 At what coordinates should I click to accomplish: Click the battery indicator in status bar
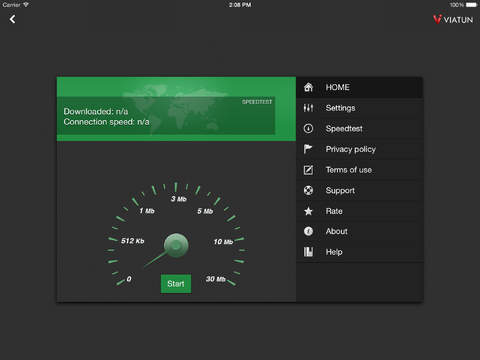click(472, 5)
